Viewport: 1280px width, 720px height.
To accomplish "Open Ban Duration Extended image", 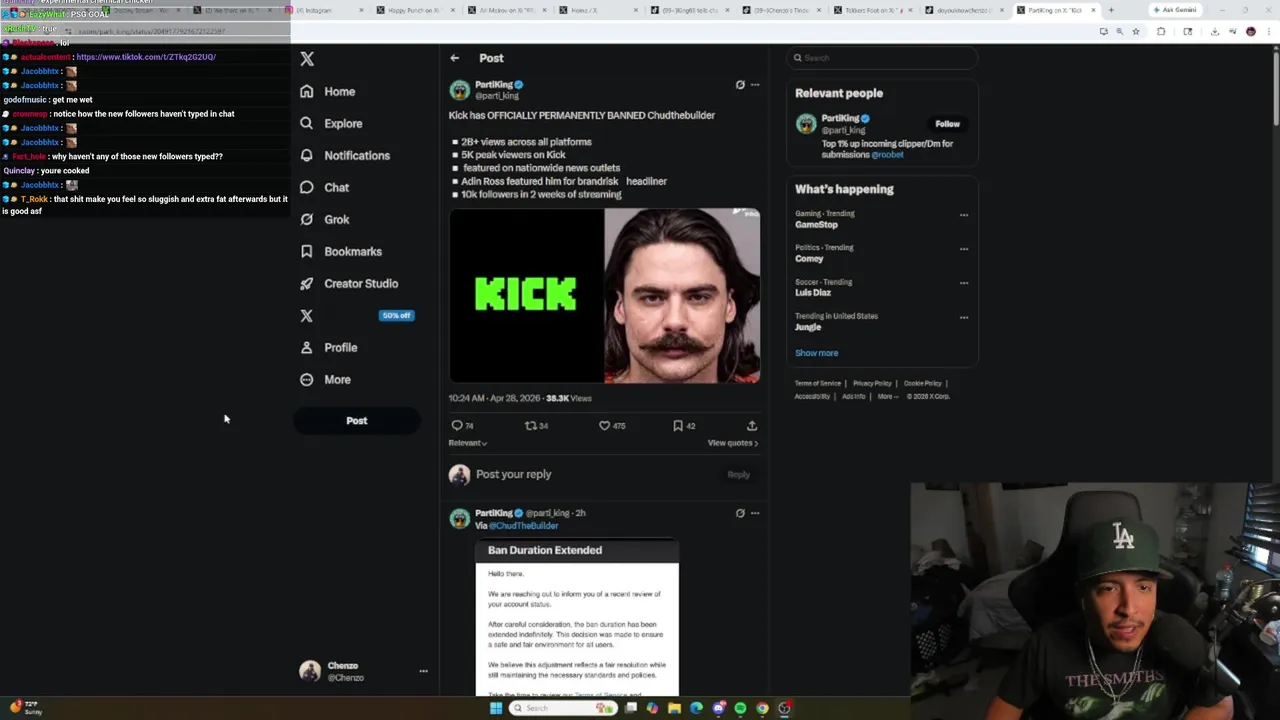I will tap(577, 617).
